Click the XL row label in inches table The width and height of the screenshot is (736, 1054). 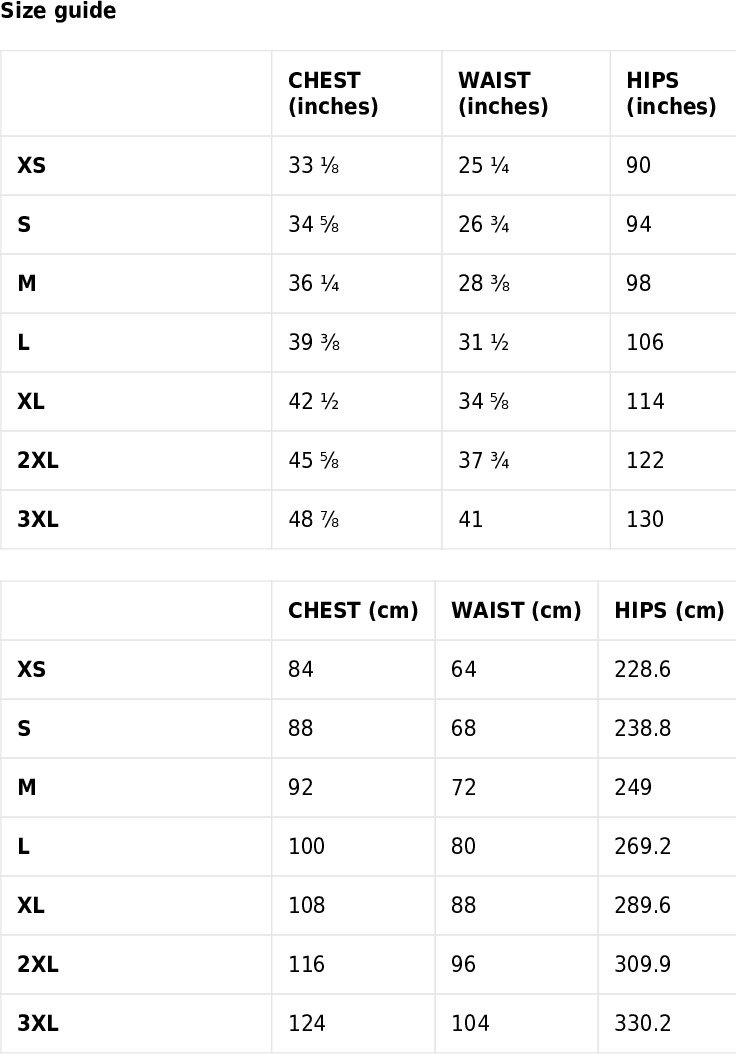tap(31, 401)
